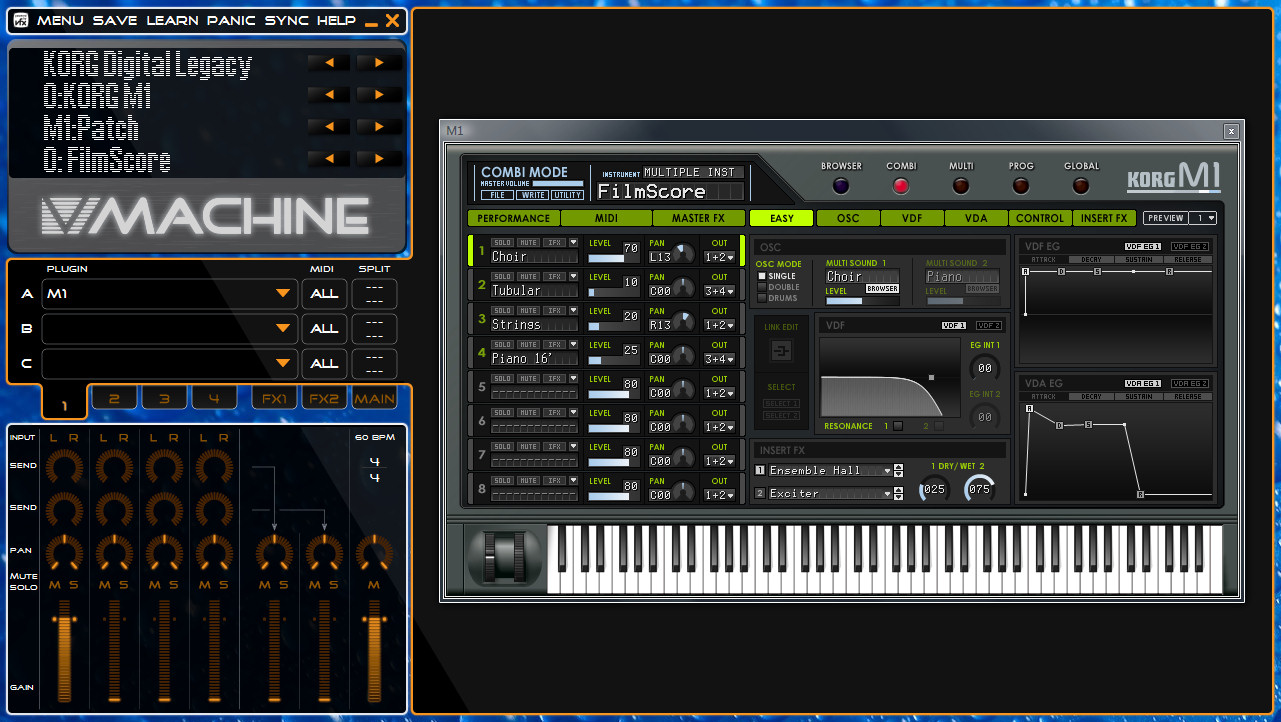1281x722 pixels.
Task: Adjust the LEVEL slider for Choir timbre
Action: coord(614,258)
